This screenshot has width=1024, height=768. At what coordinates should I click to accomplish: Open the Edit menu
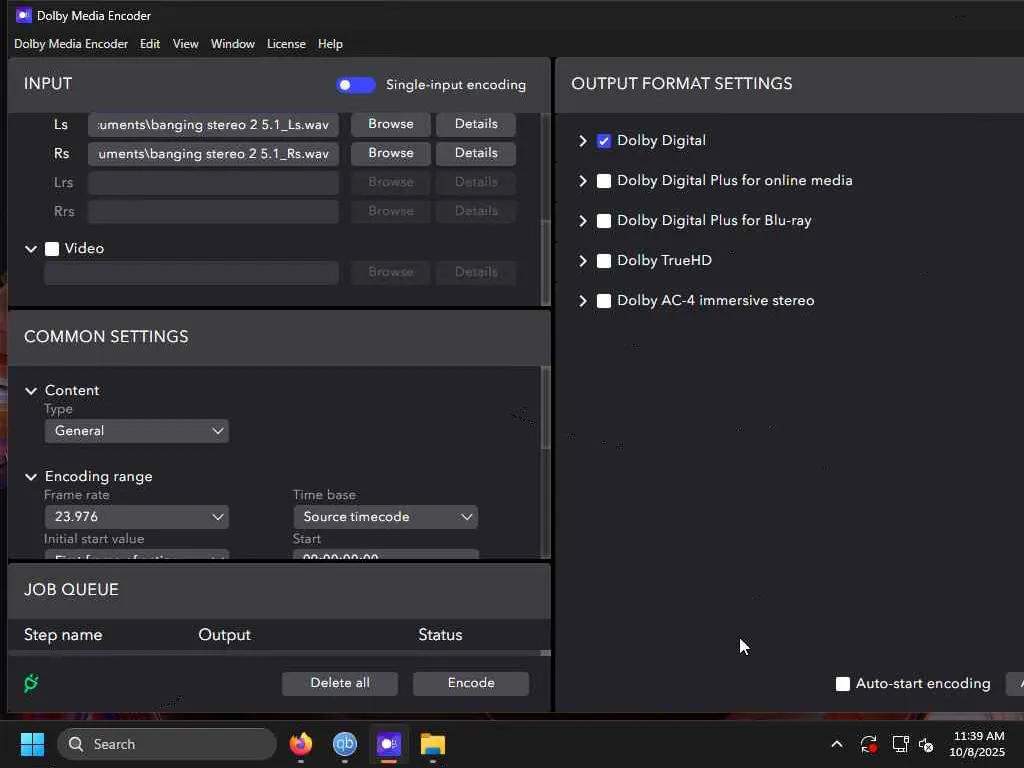click(x=150, y=44)
